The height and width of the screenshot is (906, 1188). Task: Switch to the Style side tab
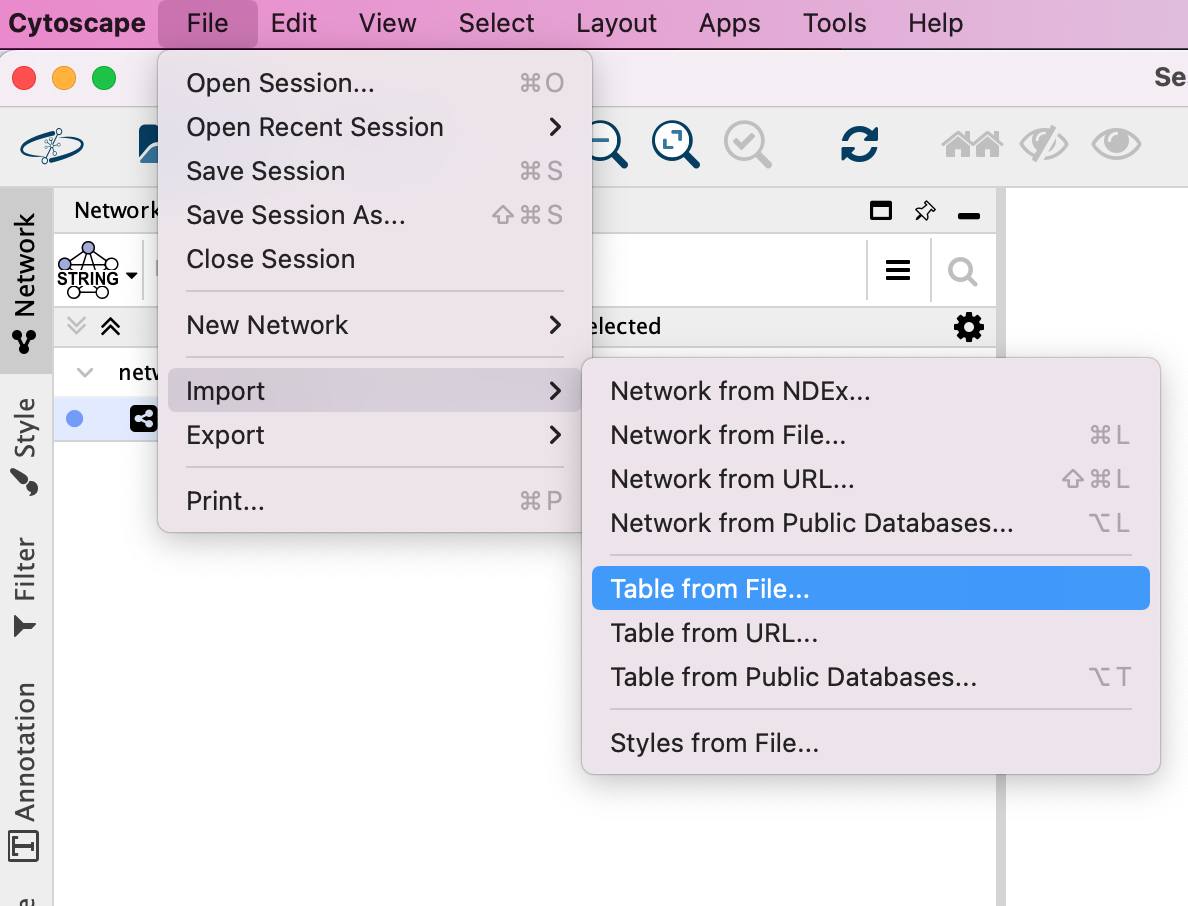[25, 444]
